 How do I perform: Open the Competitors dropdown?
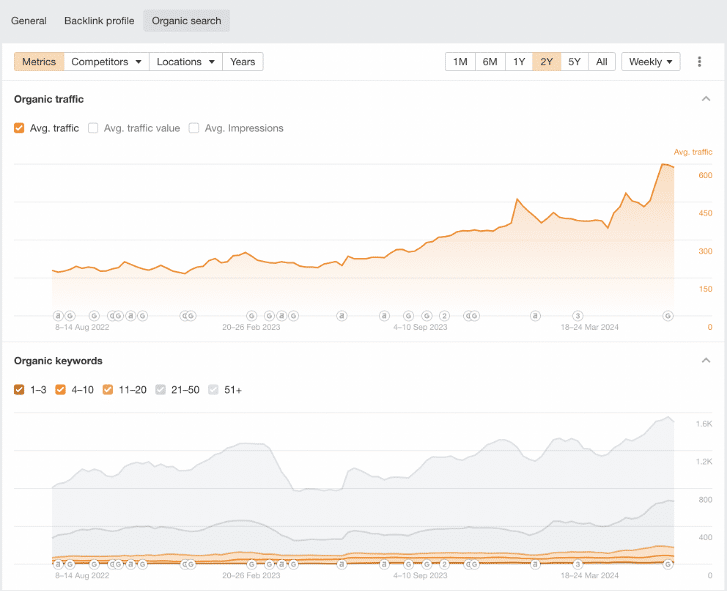click(106, 62)
